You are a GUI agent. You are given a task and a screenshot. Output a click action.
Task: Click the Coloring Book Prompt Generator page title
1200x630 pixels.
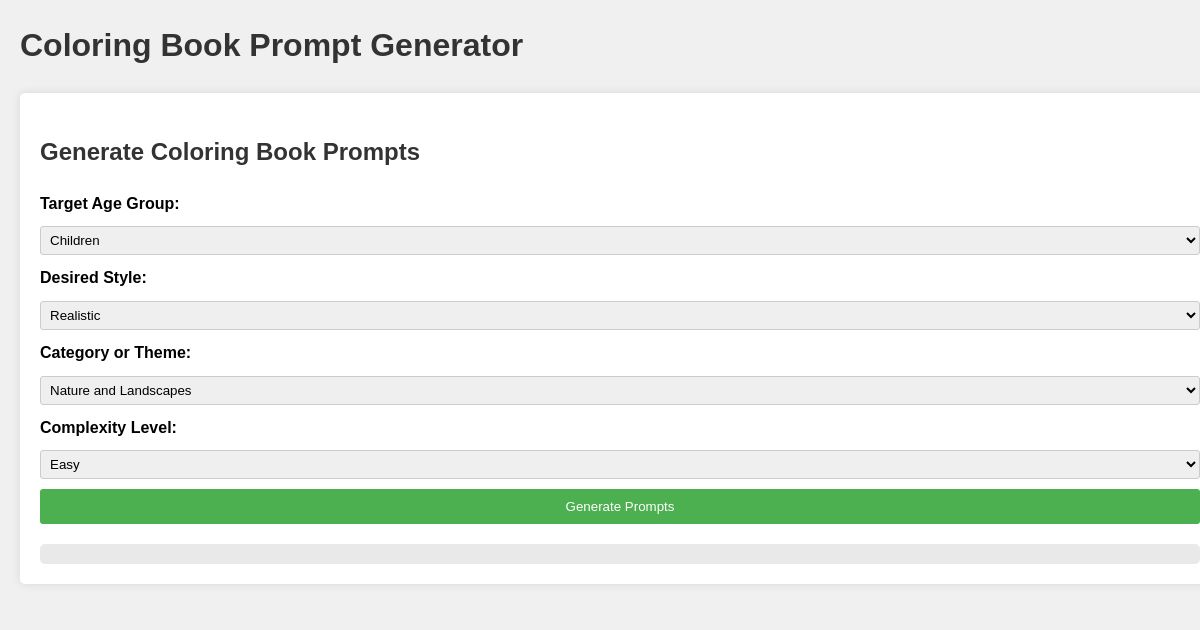271,45
